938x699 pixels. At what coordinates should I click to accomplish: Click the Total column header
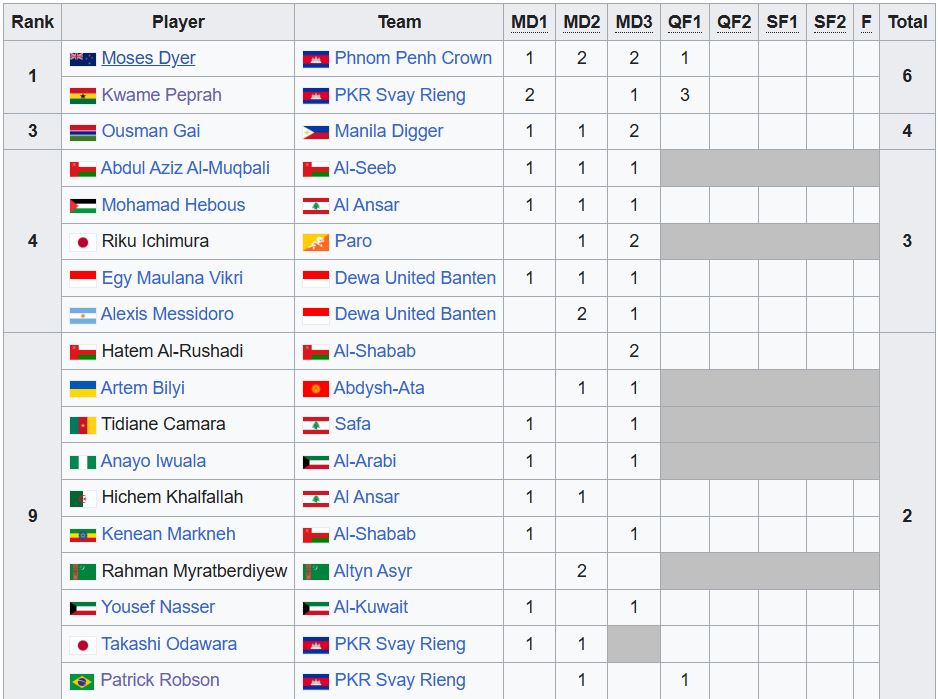tap(907, 22)
